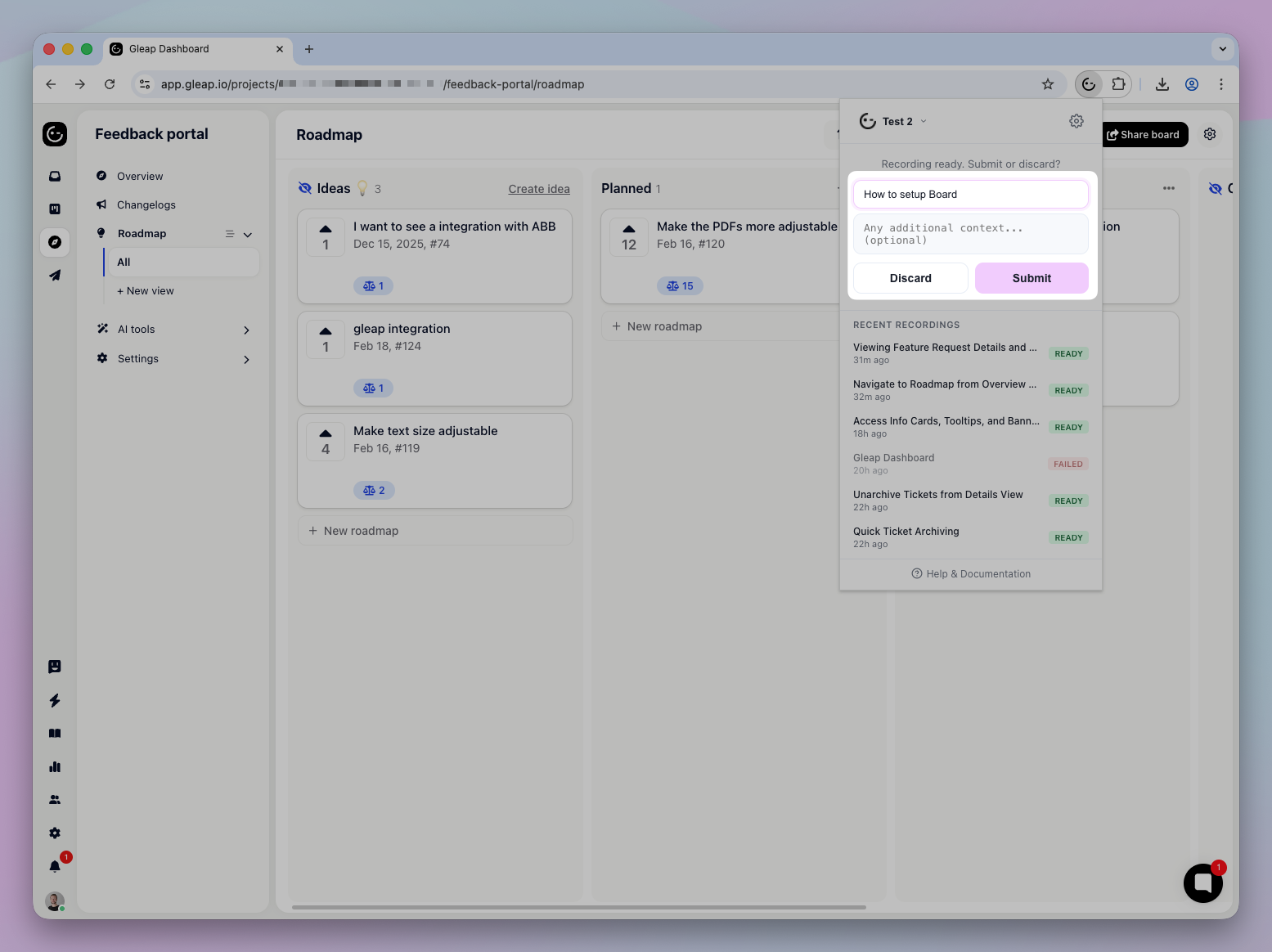Open the roadmap settings gear beside Share board
Image resolution: width=1272 pixels, height=952 pixels.
tap(1210, 134)
